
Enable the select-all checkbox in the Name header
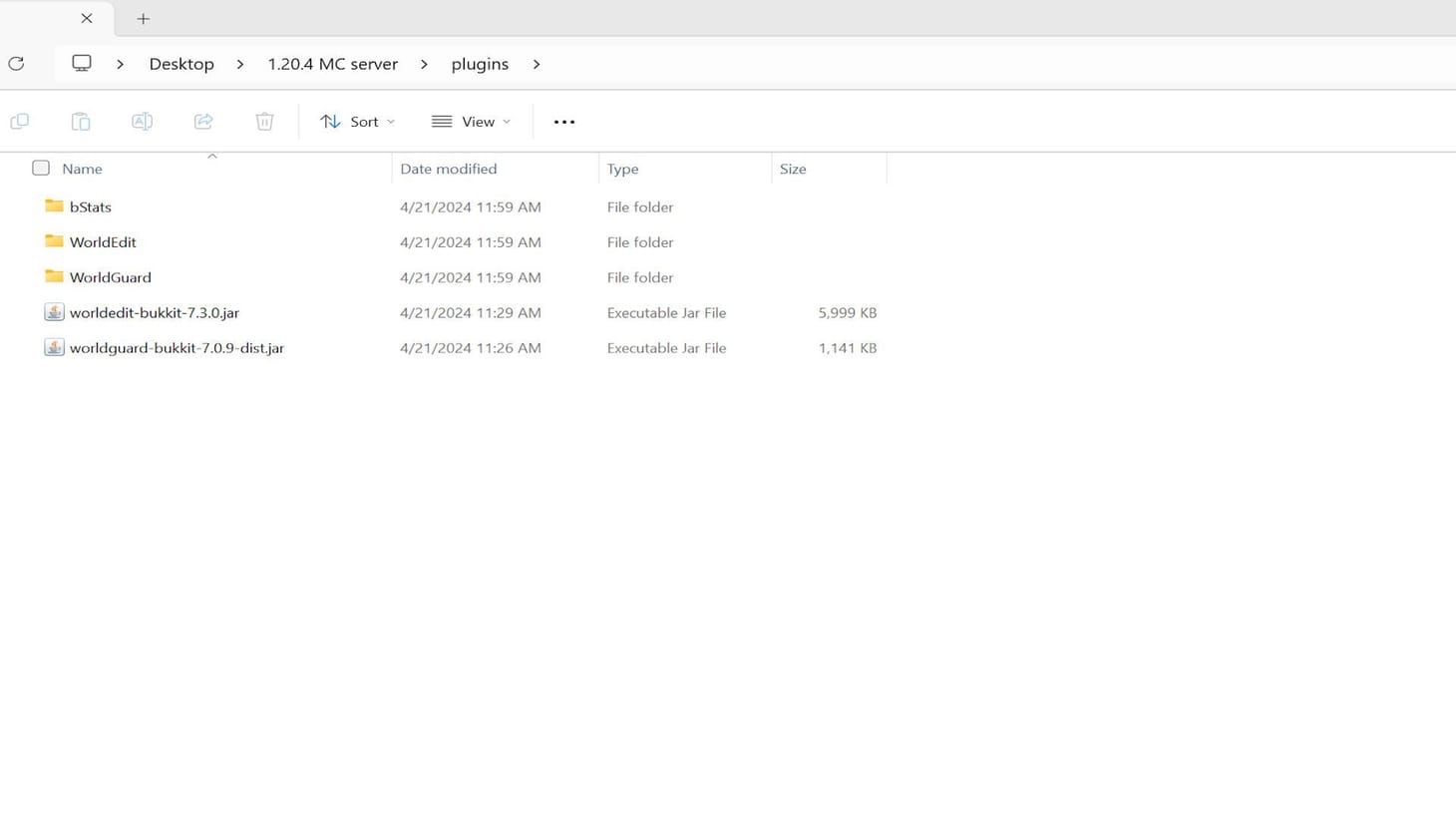pyautogui.click(x=41, y=168)
